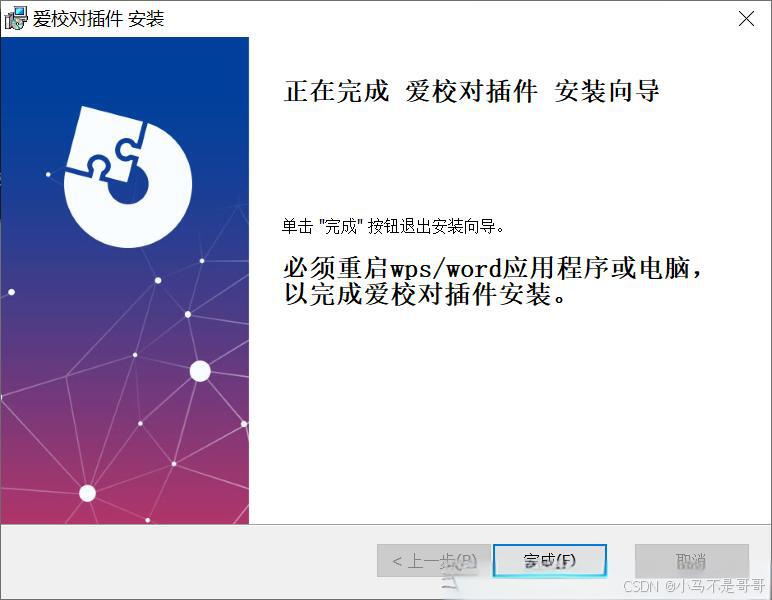Click the heading 正在完成 爱校对插件 安装向导
Screen dimensions: 772x600
(471, 92)
